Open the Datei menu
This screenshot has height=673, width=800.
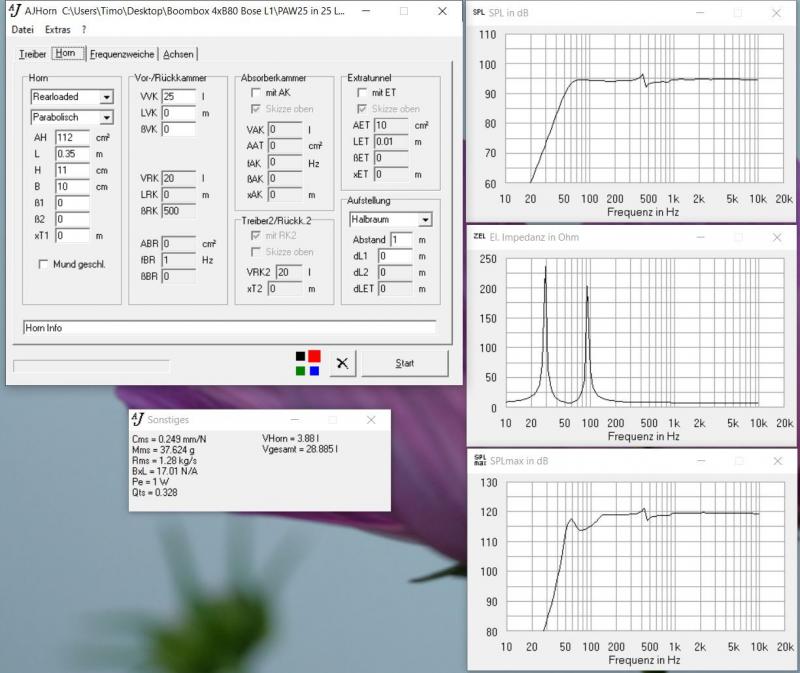[x=23, y=30]
